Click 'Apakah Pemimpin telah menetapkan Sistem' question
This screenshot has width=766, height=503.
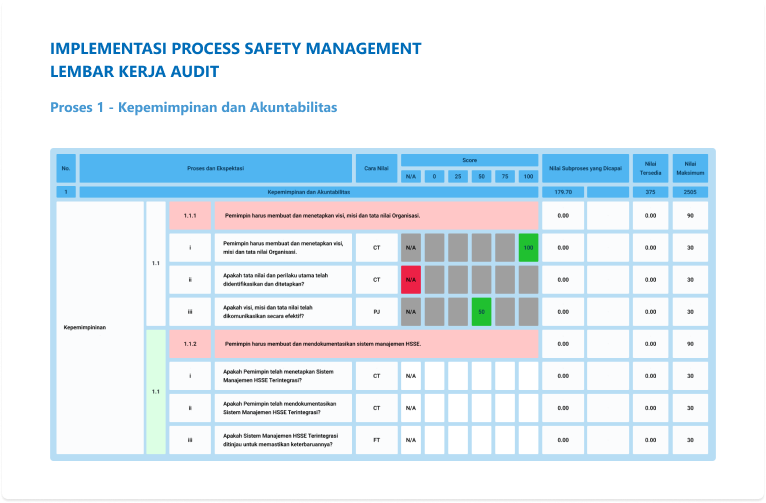(x=283, y=376)
